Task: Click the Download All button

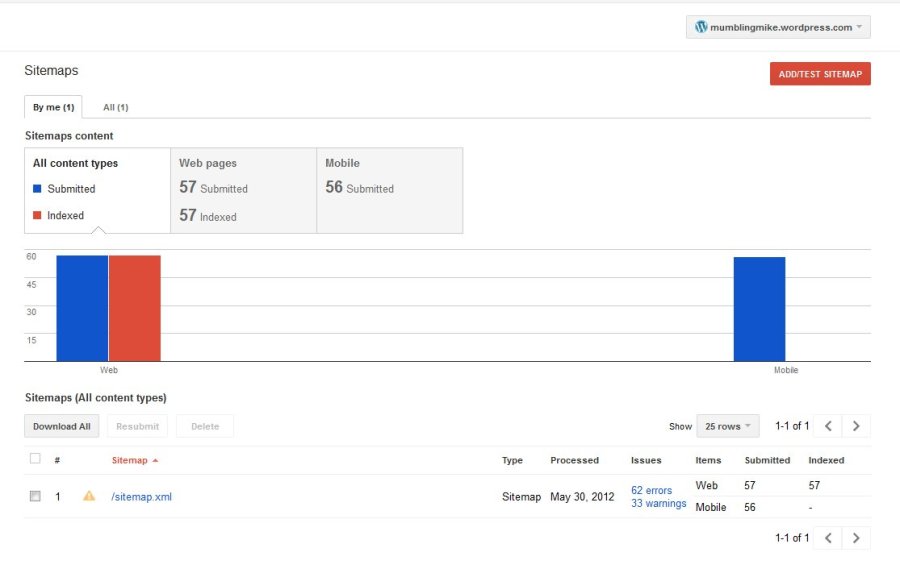Action: [62, 426]
